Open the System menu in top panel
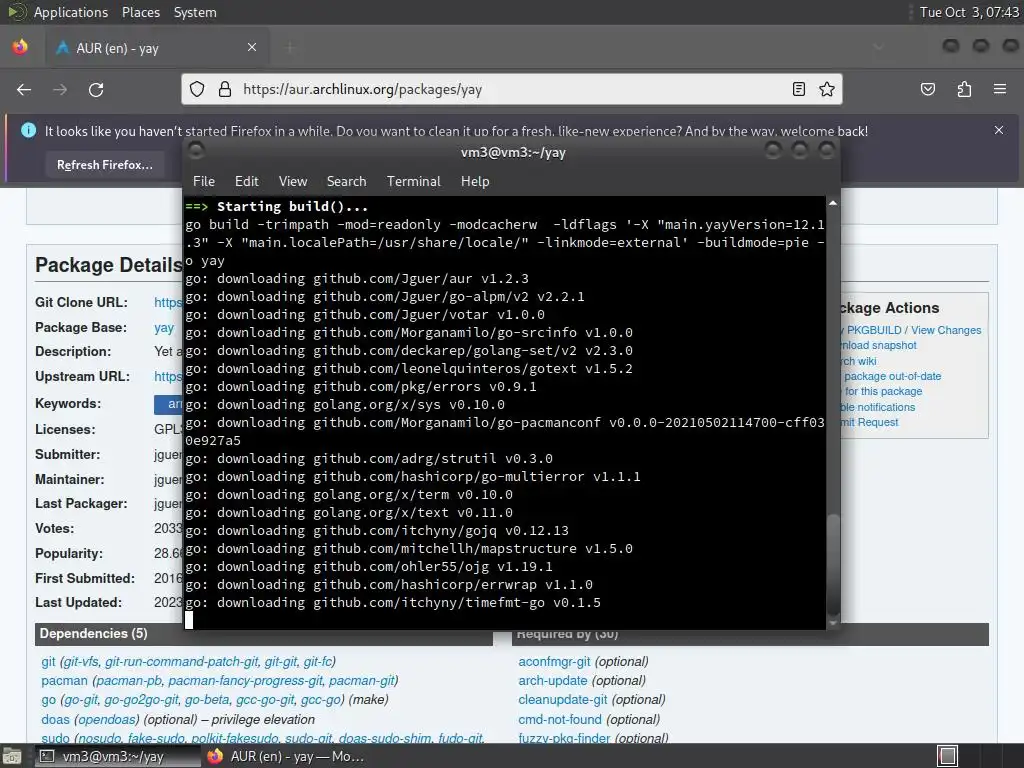The height and width of the screenshot is (768, 1024). point(195,12)
